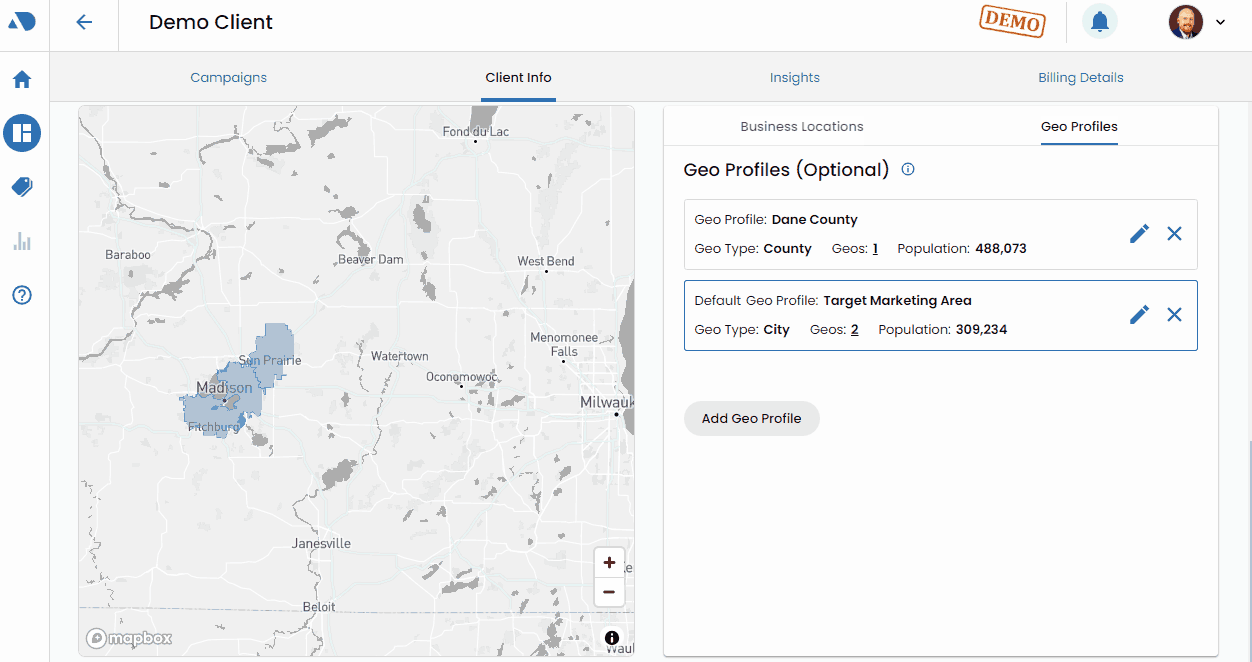Click the Add Geo Profile button
The image size is (1252, 662).
[751, 418]
